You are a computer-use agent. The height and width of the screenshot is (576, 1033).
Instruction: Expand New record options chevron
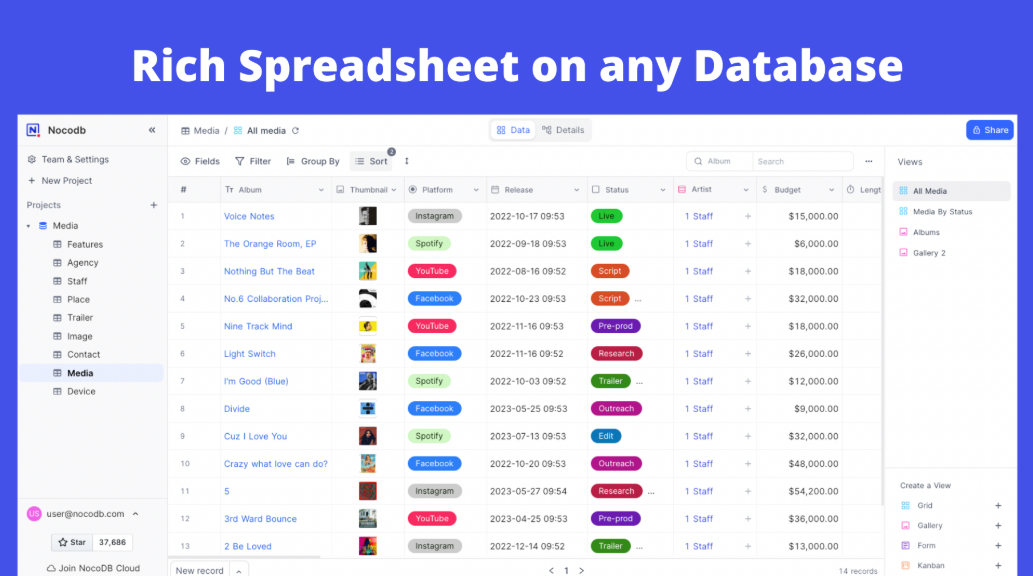238,571
